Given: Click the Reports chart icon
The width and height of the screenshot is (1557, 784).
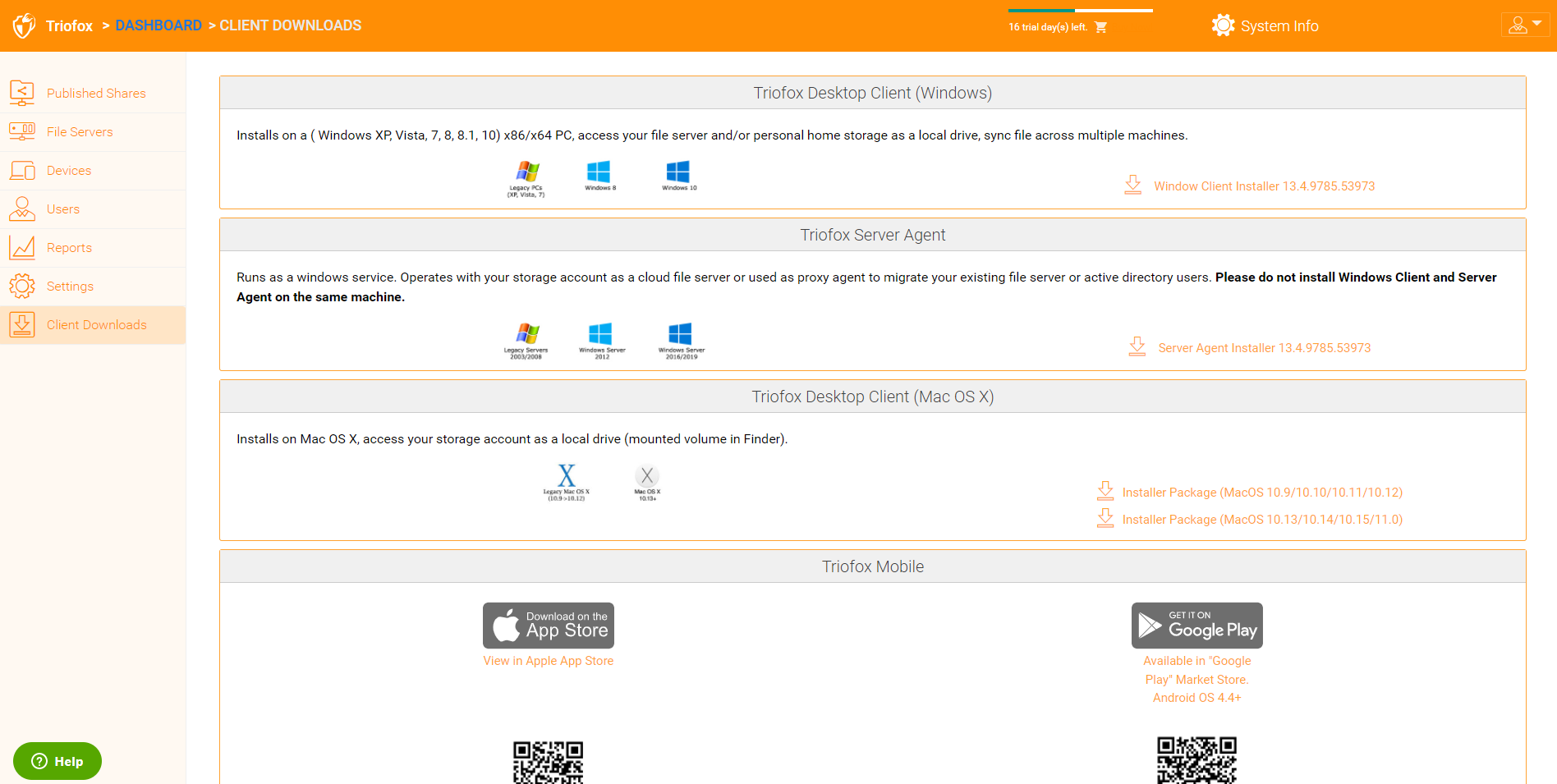Looking at the screenshot, I should point(22,247).
